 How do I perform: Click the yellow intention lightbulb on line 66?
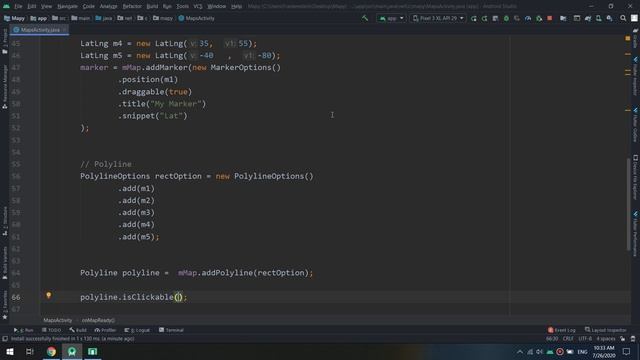pos(49,295)
